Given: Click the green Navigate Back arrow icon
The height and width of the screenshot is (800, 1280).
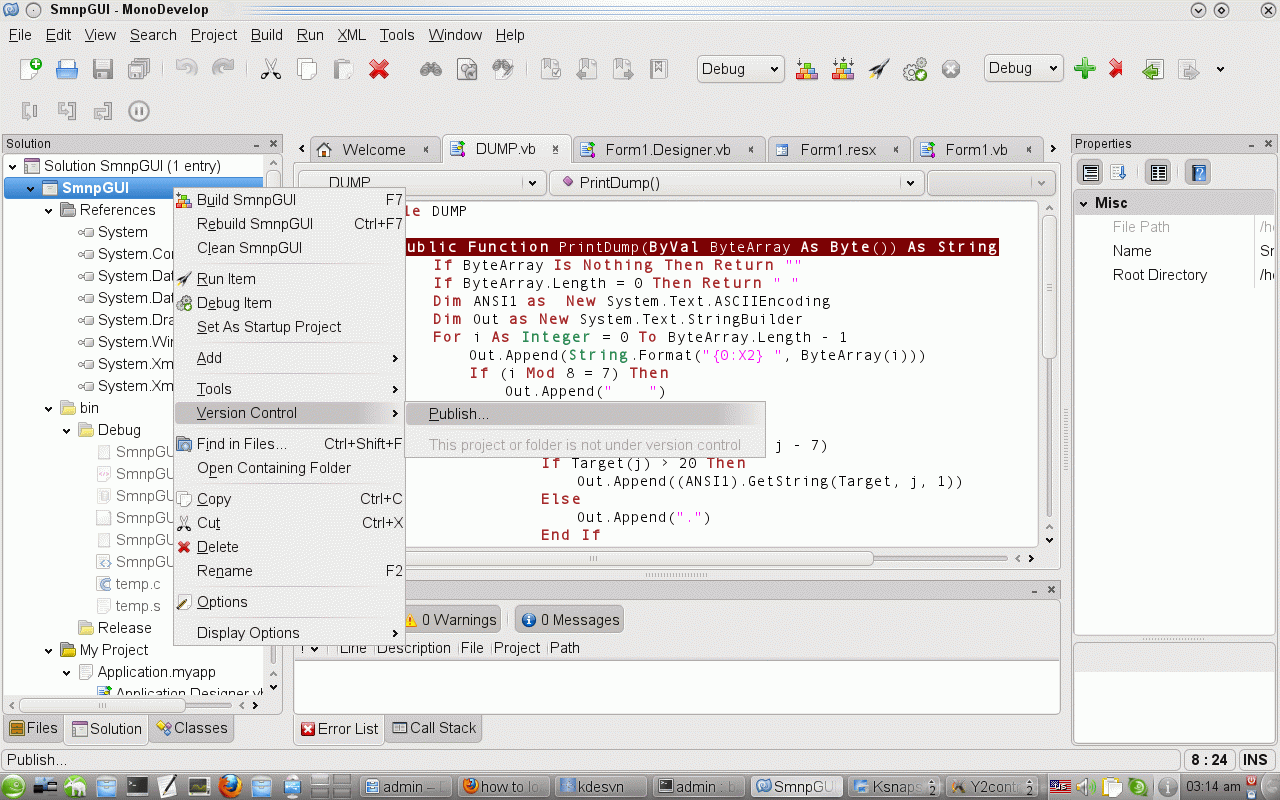Looking at the screenshot, I should (1153, 69).
